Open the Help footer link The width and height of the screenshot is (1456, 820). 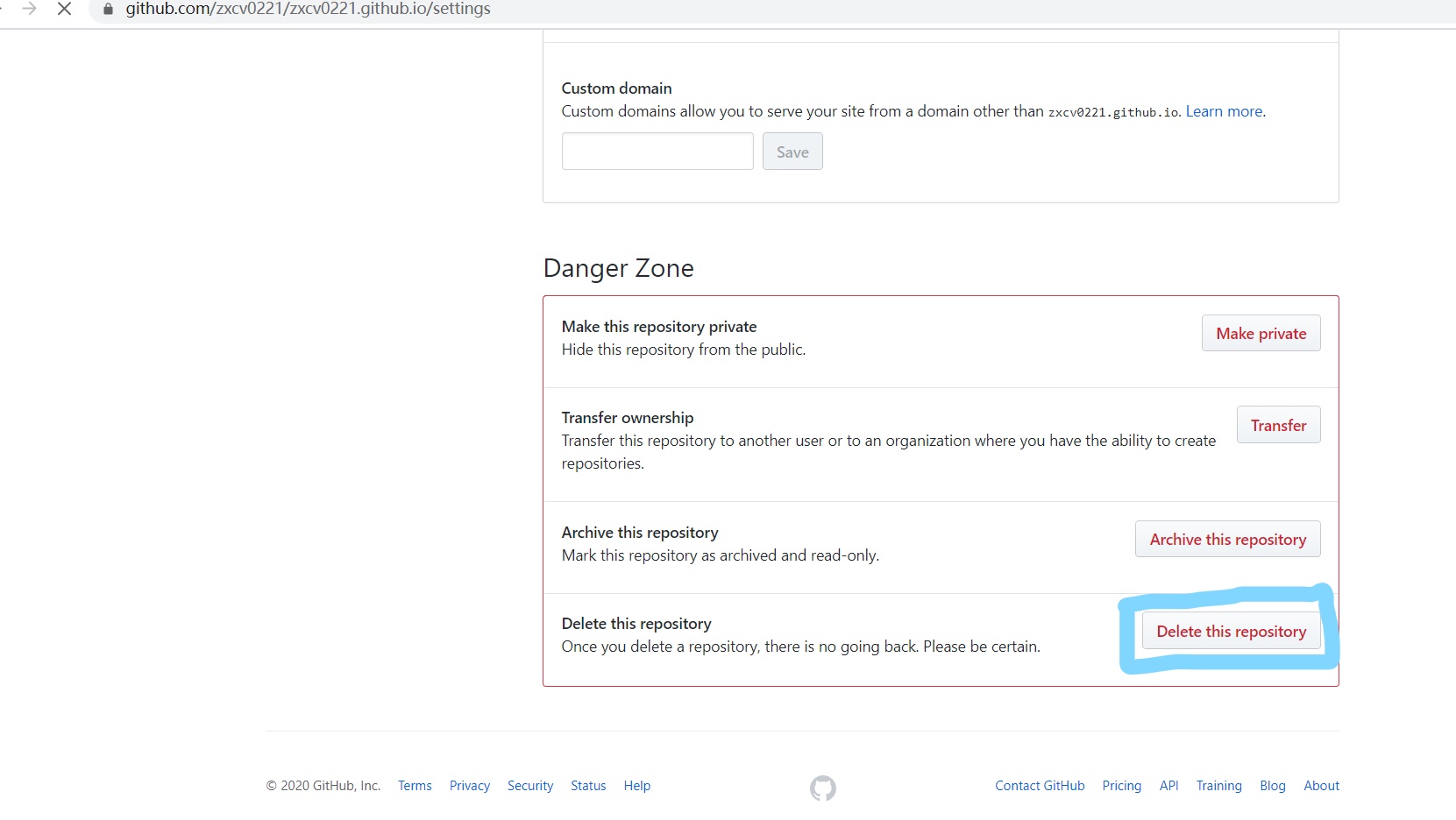click(x=637, y=786)
